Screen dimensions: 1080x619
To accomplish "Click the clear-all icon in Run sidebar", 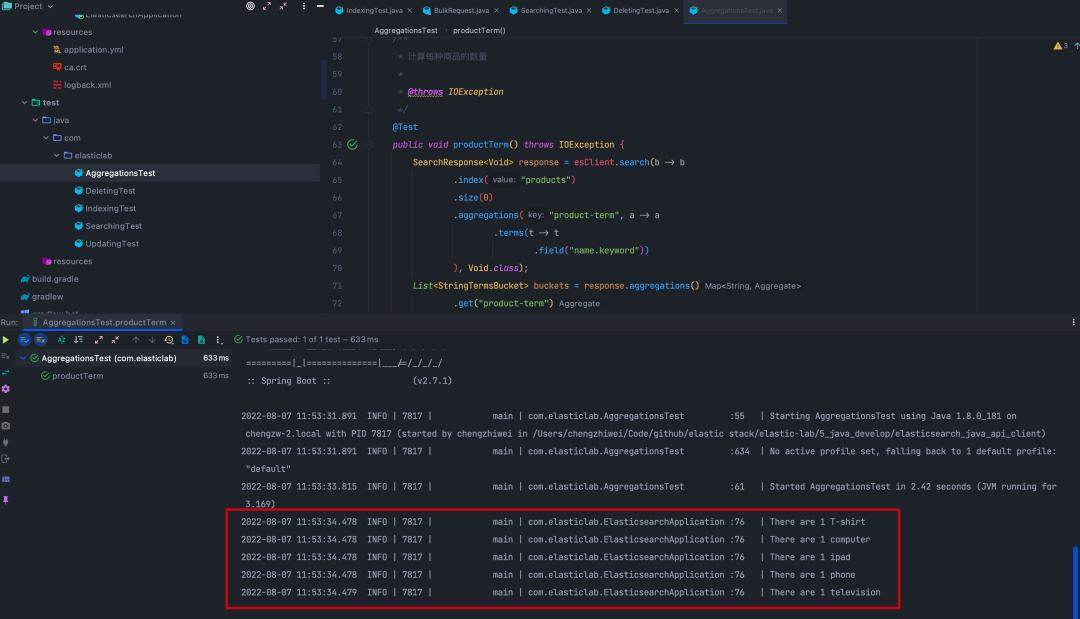I will coord(6,356).
